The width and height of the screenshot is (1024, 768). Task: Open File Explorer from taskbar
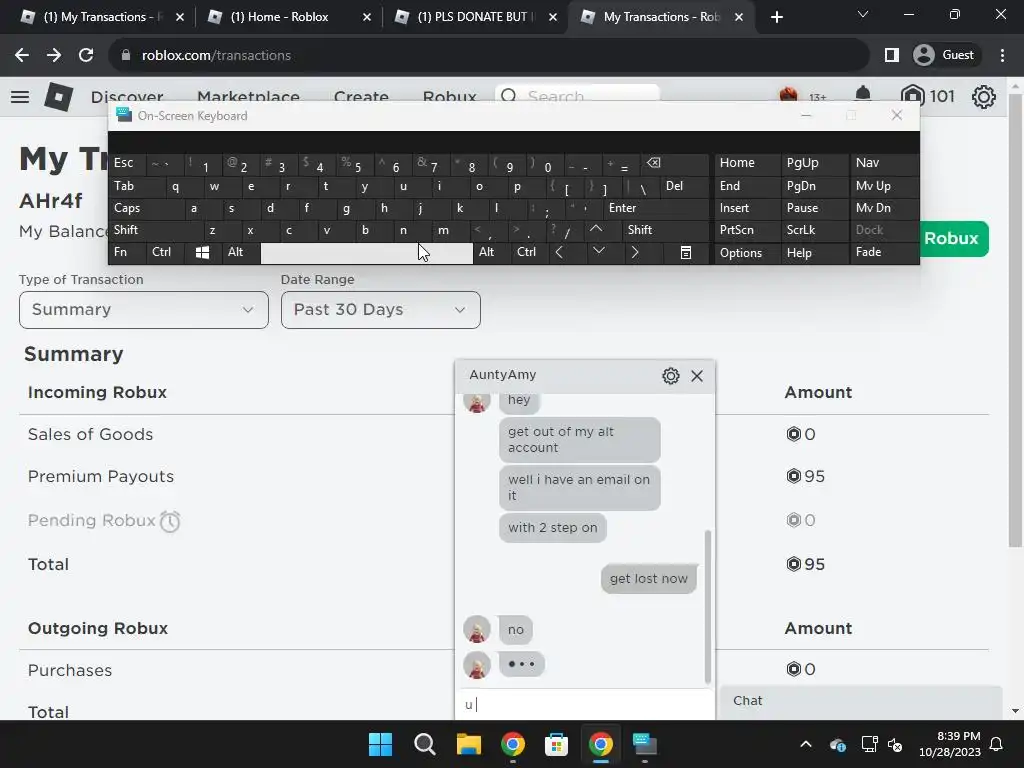pos(468,744)
